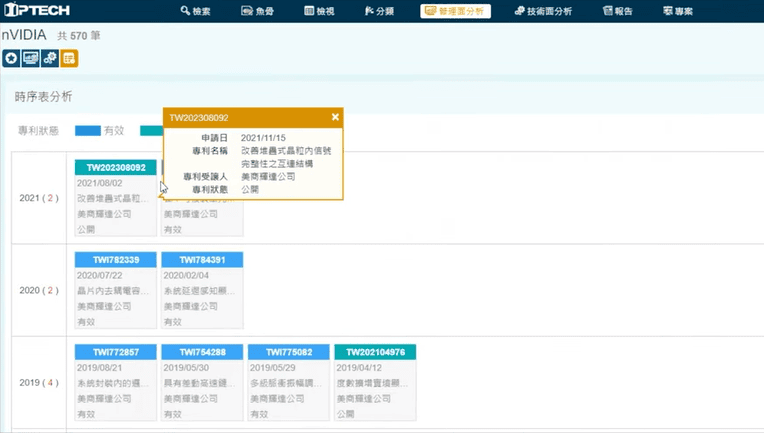Image resolution: width=764 pixels, height=433 pixels.
Task: Go to the 檢視 view menu
Action: point(320,11)
